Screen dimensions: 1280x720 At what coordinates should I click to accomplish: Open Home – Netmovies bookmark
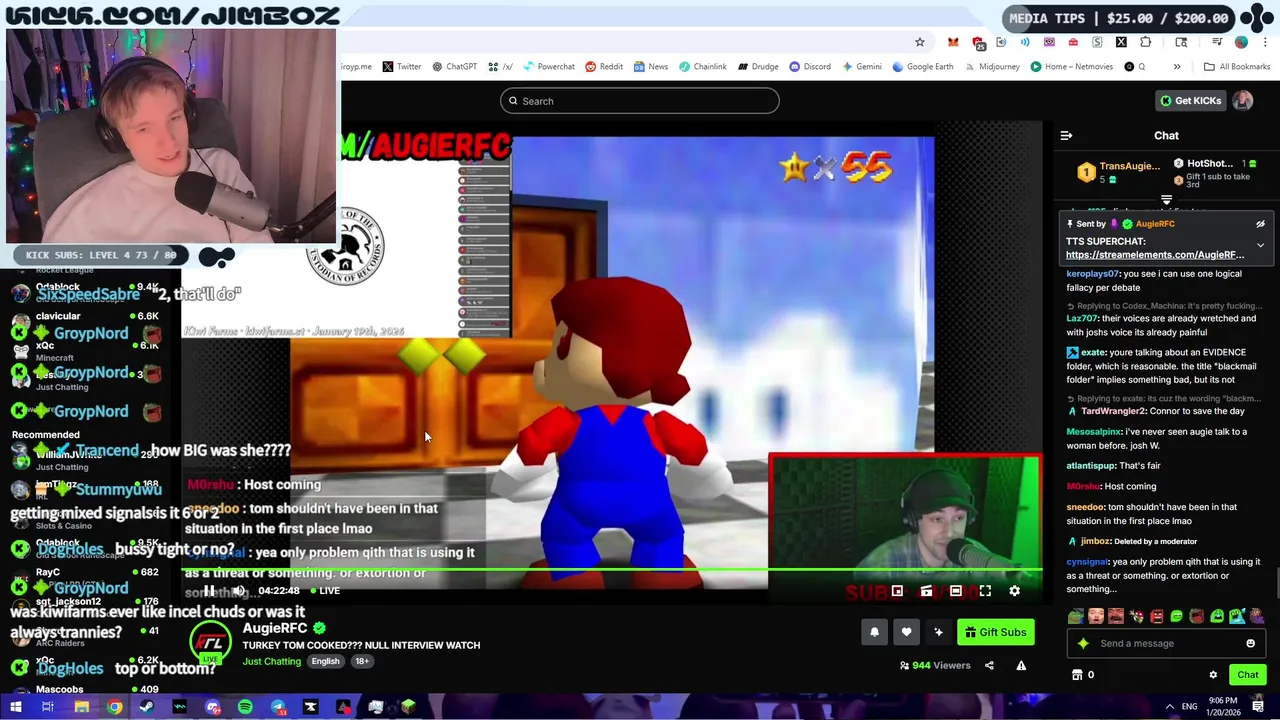(x=1070, y=67)
